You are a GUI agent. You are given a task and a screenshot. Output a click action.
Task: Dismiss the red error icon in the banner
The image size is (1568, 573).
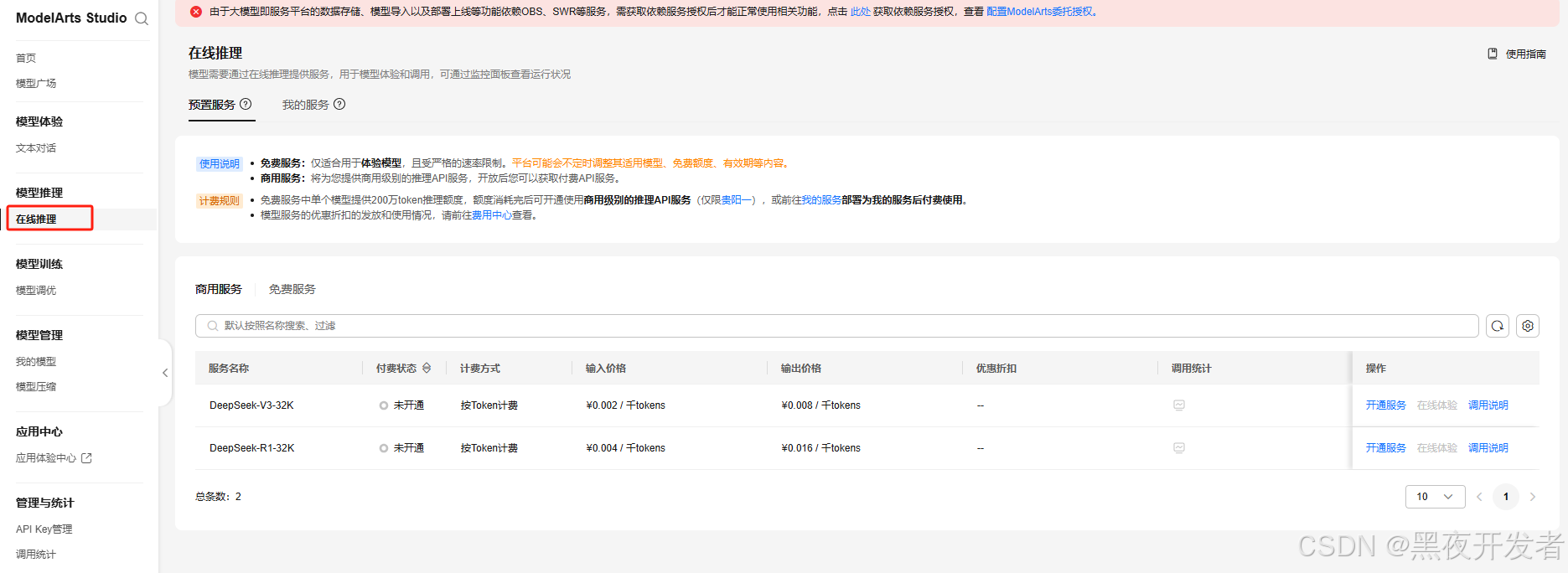coord(196,12)
